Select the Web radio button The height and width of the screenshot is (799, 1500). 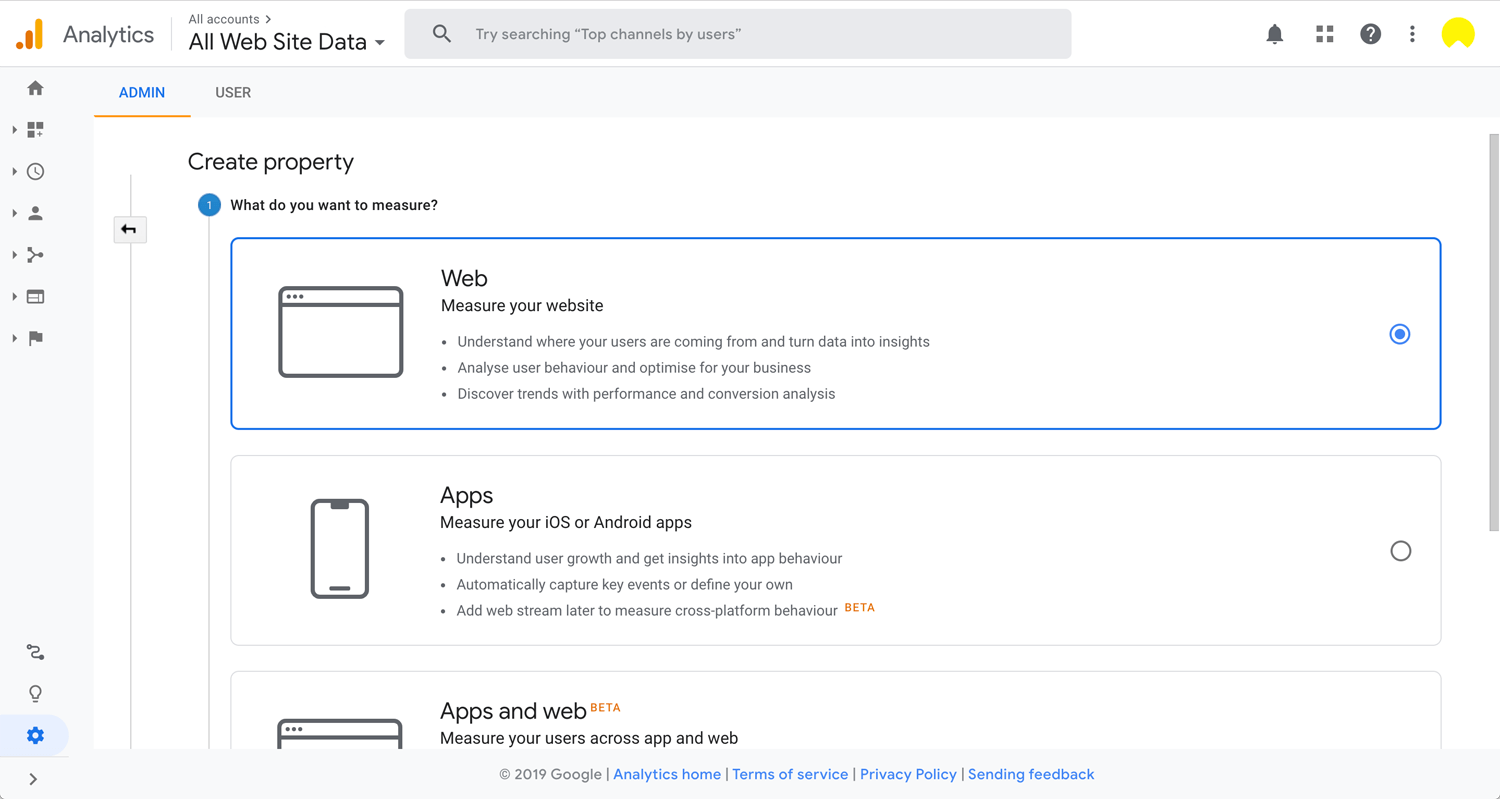click(1400, 334)
